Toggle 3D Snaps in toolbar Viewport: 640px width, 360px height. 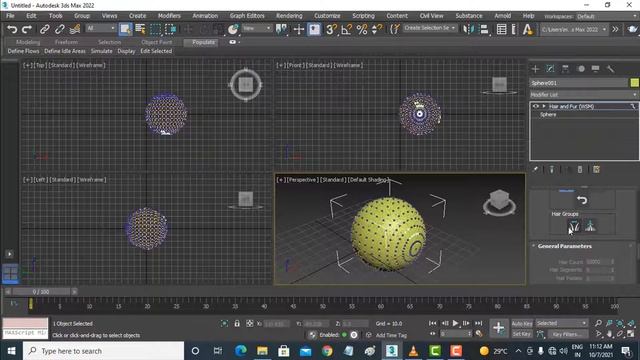pyautogui.click(x=331, y=29)
